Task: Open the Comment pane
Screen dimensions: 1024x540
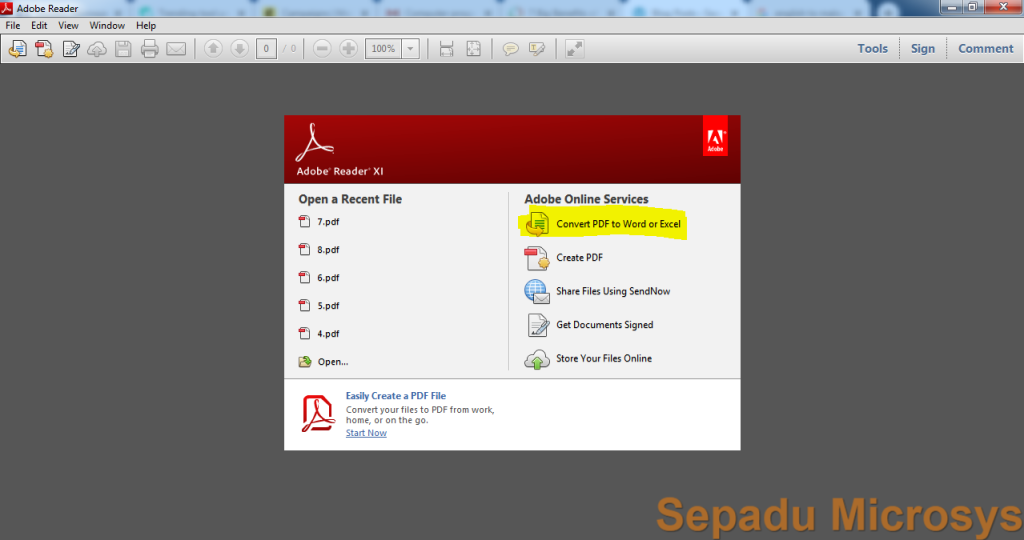Action: click(x=985, y=48)
